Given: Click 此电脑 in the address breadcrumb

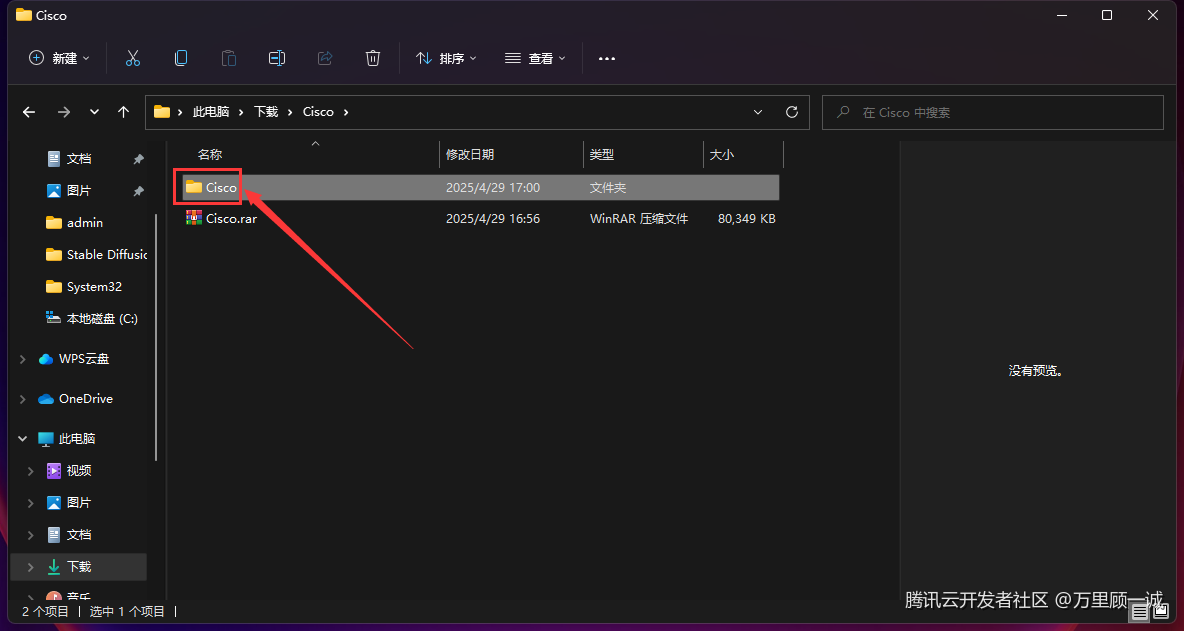Looking at the screenshot, I should [211, 112].
